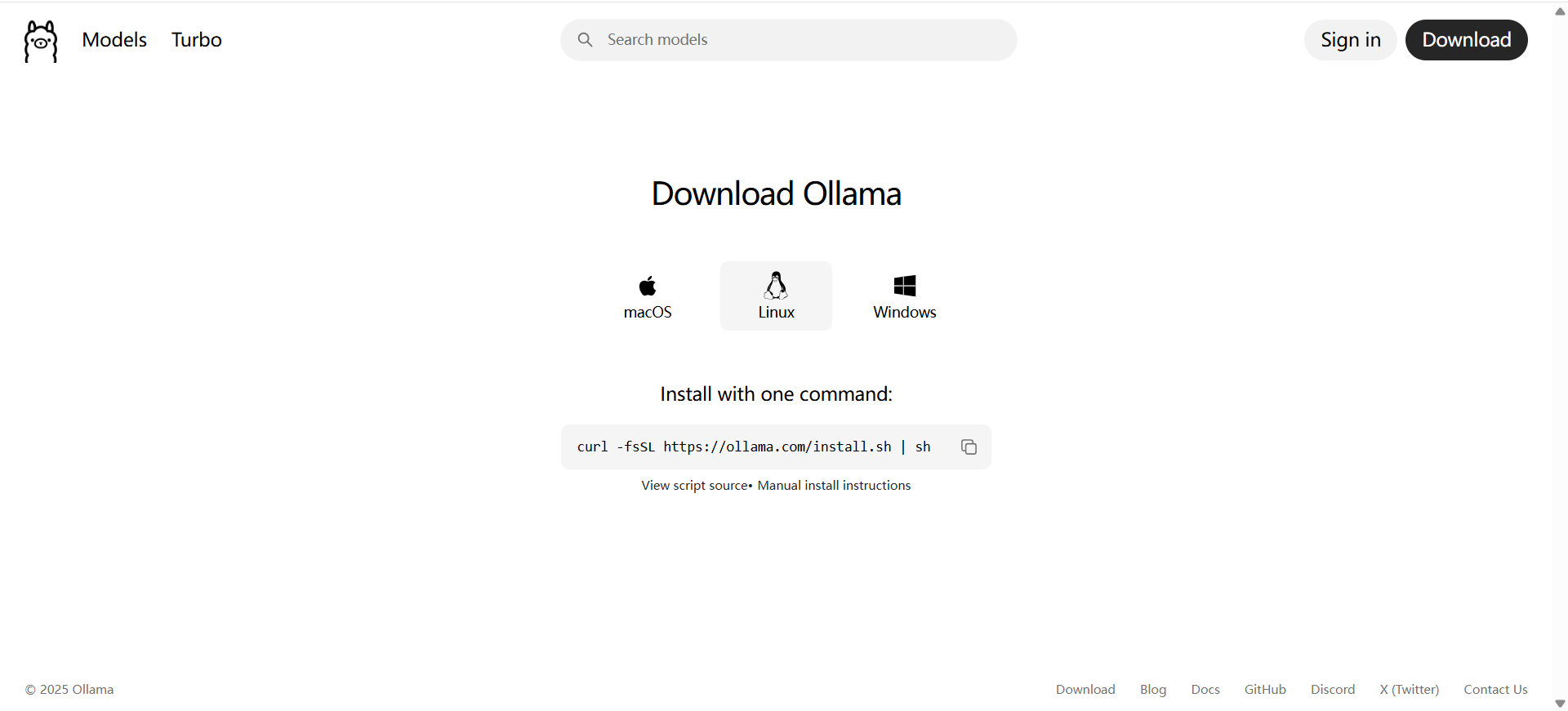Click the black Download button in header
Screen dimensions: 1568x711
(x=1467, y=40)
